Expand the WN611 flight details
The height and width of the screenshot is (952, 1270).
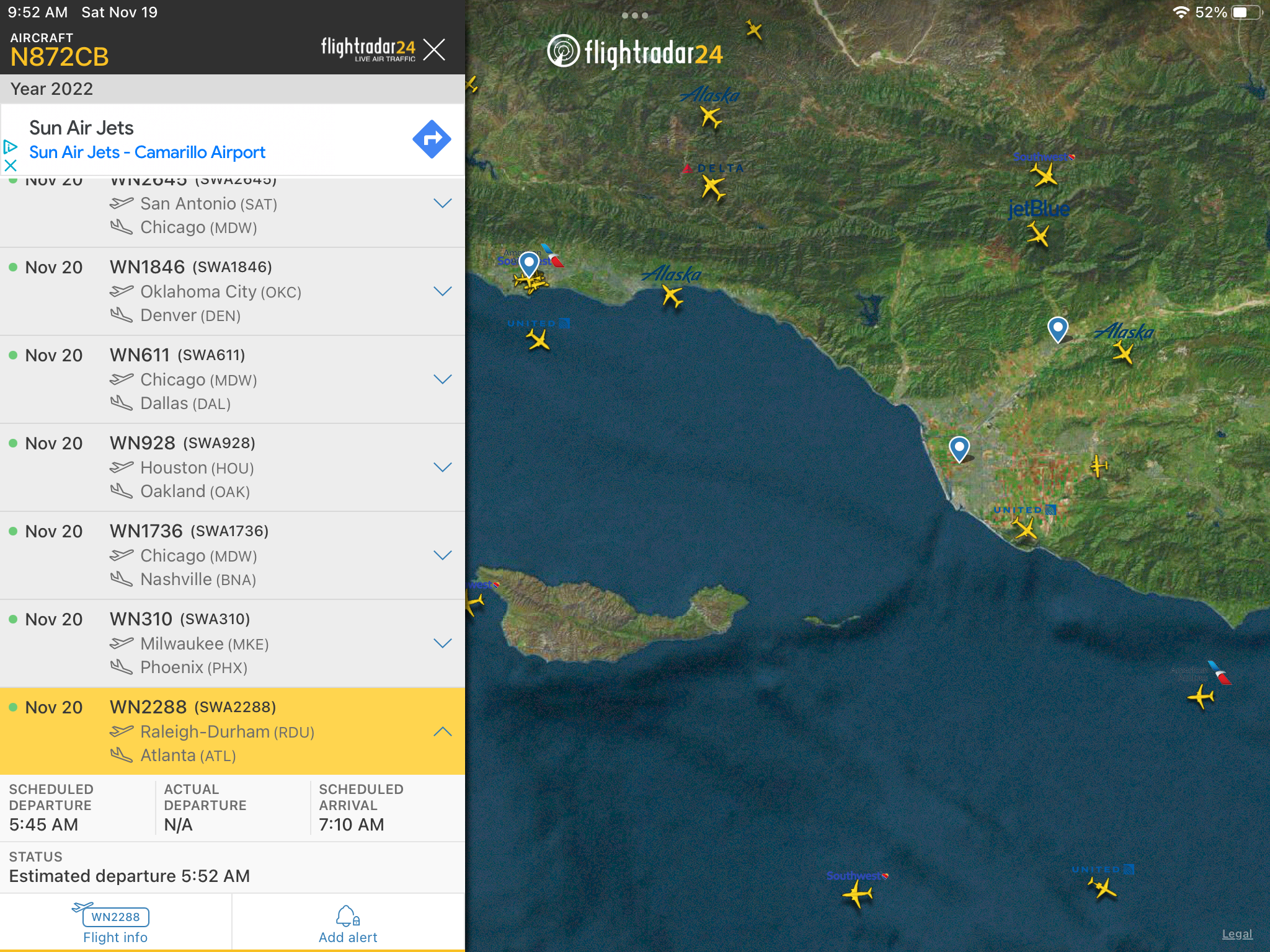pos(442,379)
